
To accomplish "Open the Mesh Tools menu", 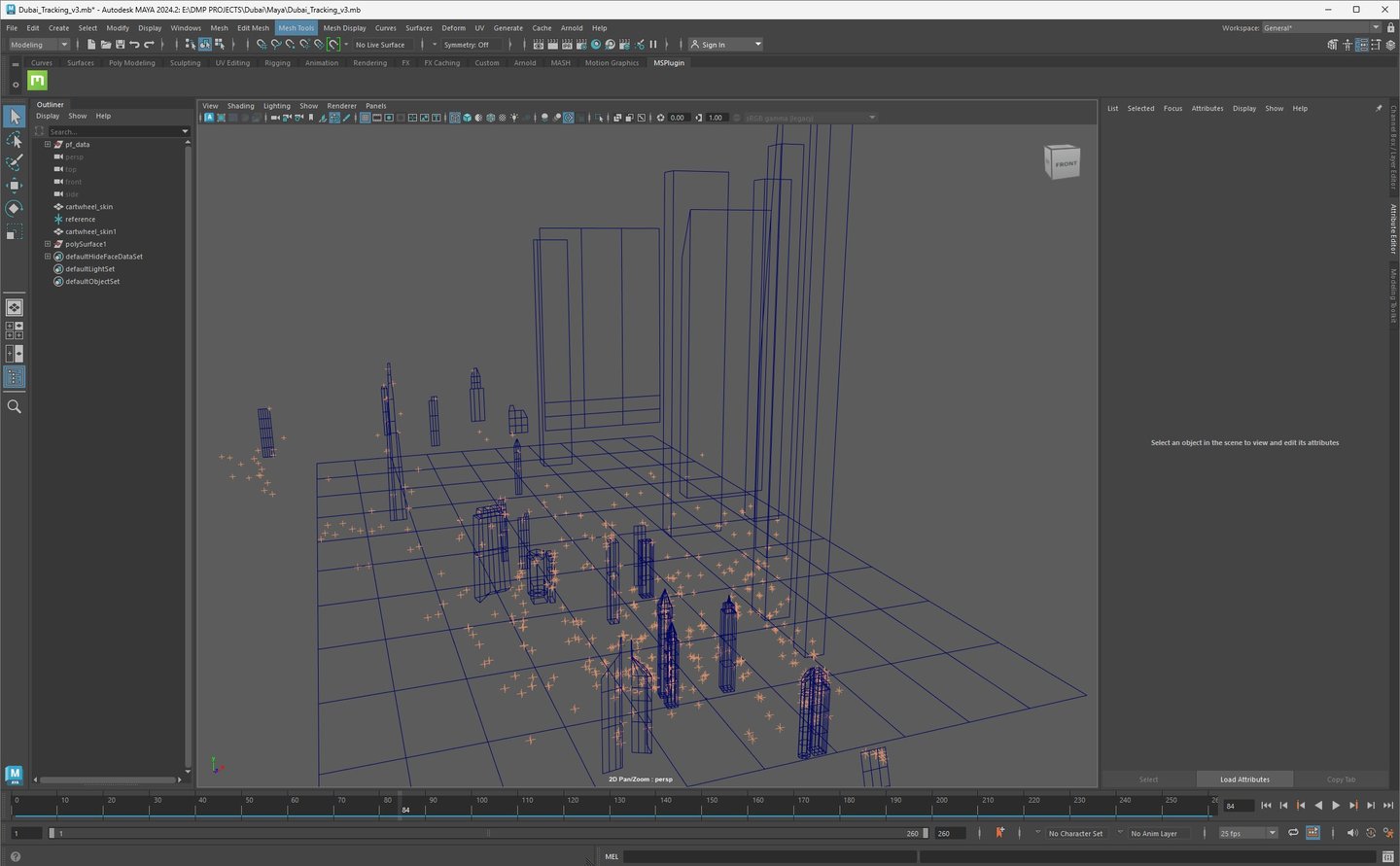I will coord(296,28).
